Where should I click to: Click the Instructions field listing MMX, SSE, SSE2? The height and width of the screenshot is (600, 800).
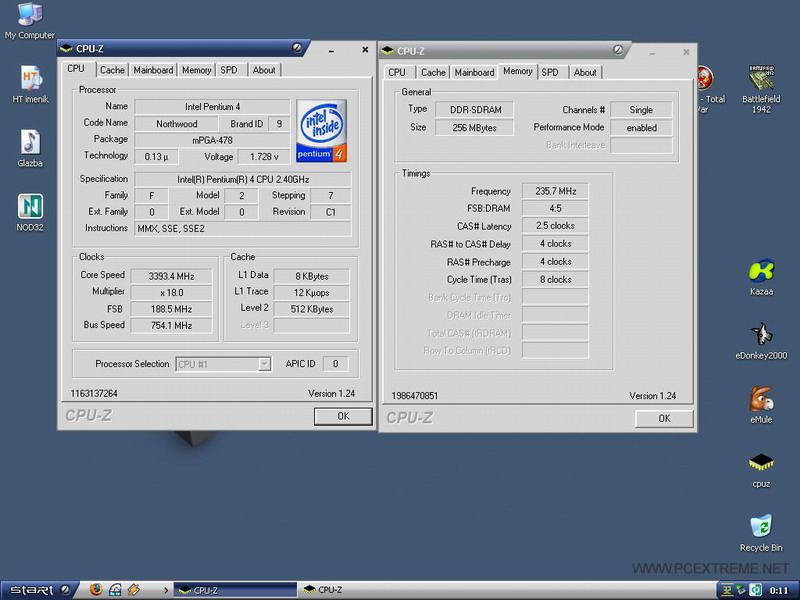pos(243,229)
